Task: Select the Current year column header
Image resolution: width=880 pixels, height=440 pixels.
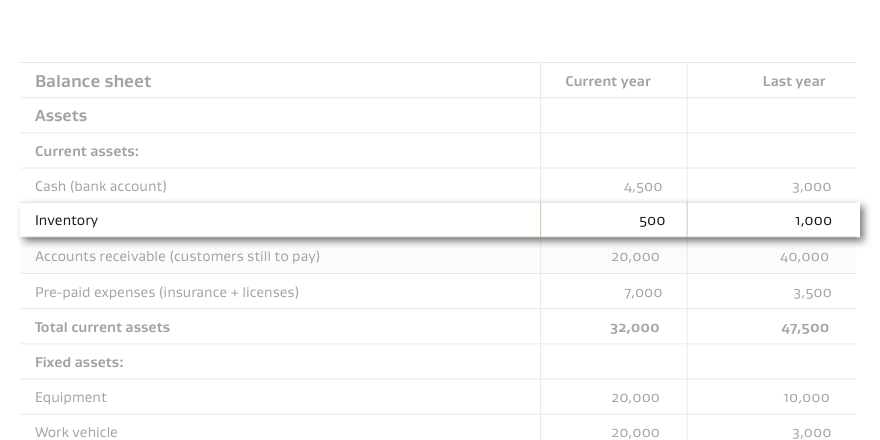Action: click(607, 82)
